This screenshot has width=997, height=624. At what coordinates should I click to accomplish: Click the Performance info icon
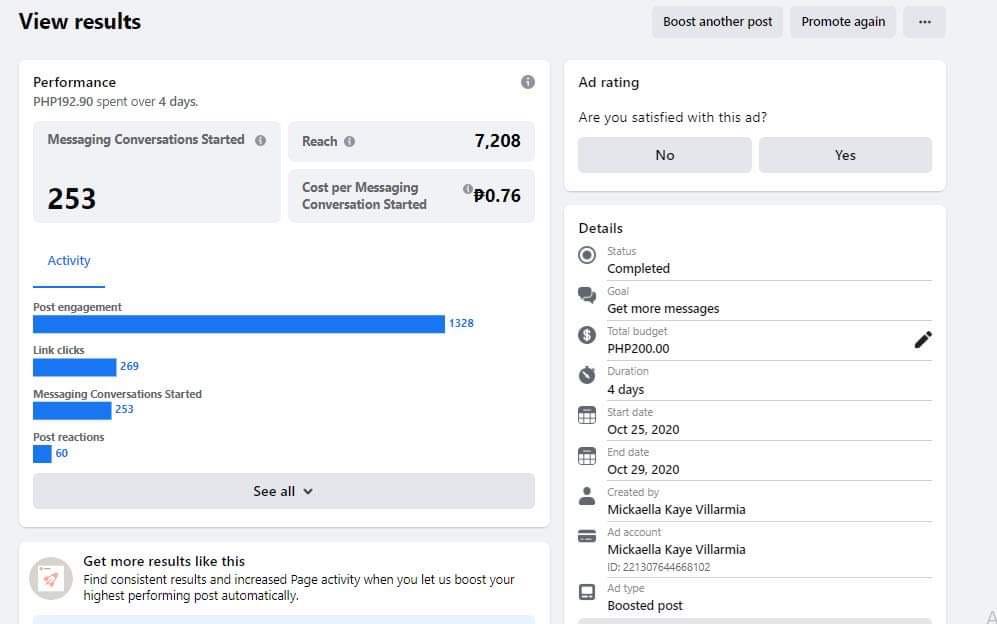pyautogui.click(x=528, y=82)
